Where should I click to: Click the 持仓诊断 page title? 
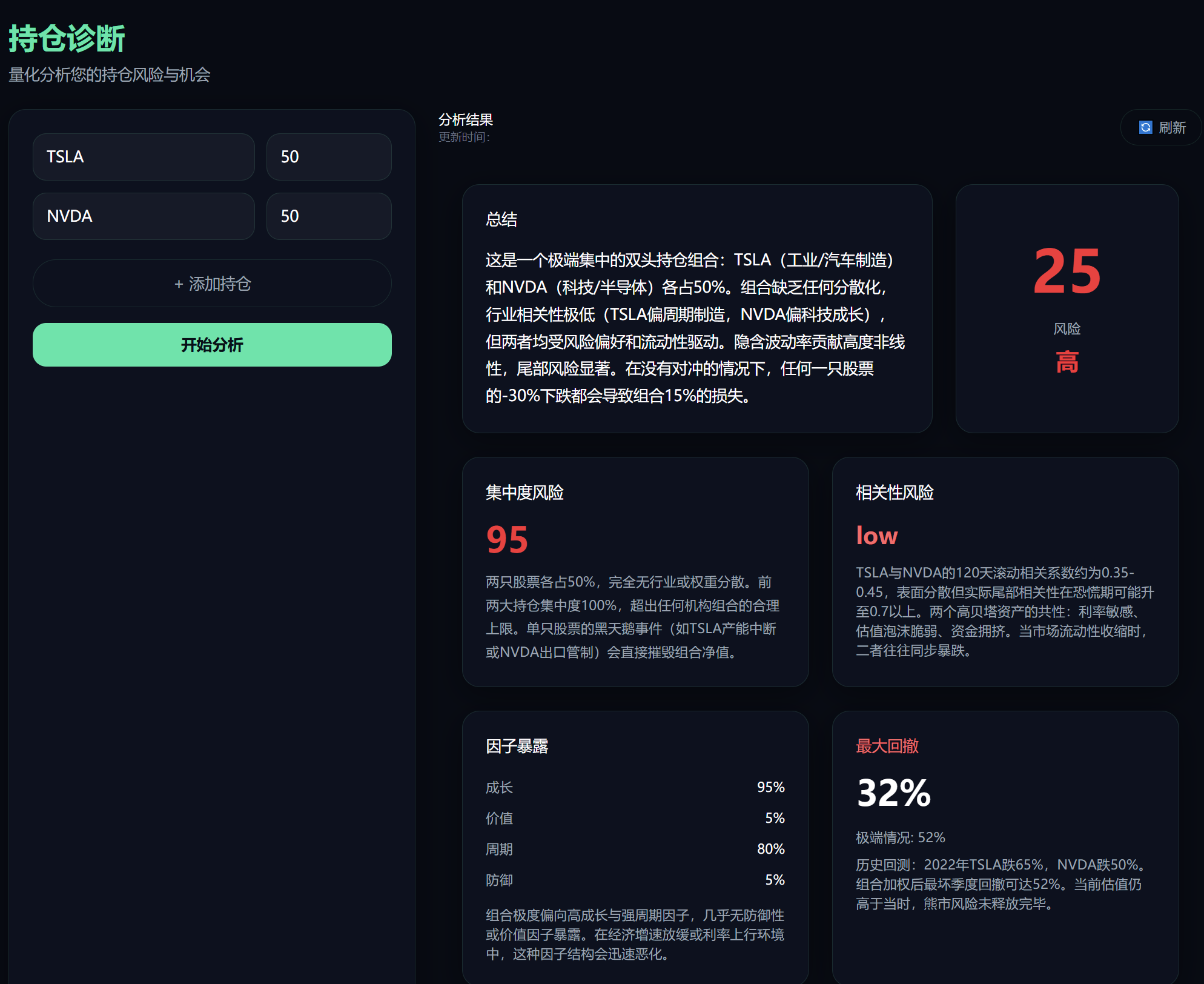click(x=67, y=39)
